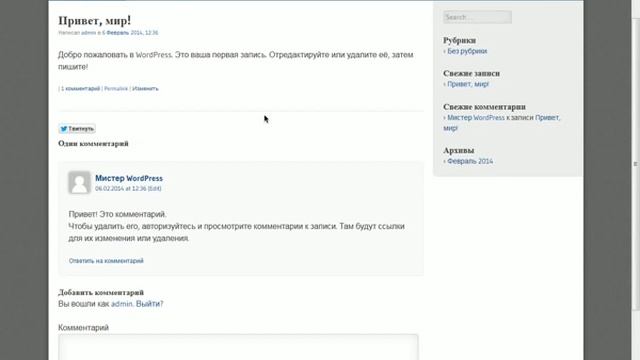Screen dimensions: 640x360
Task: Click the 'Свежие записи' sidebar heading
Action: [471, 73]
